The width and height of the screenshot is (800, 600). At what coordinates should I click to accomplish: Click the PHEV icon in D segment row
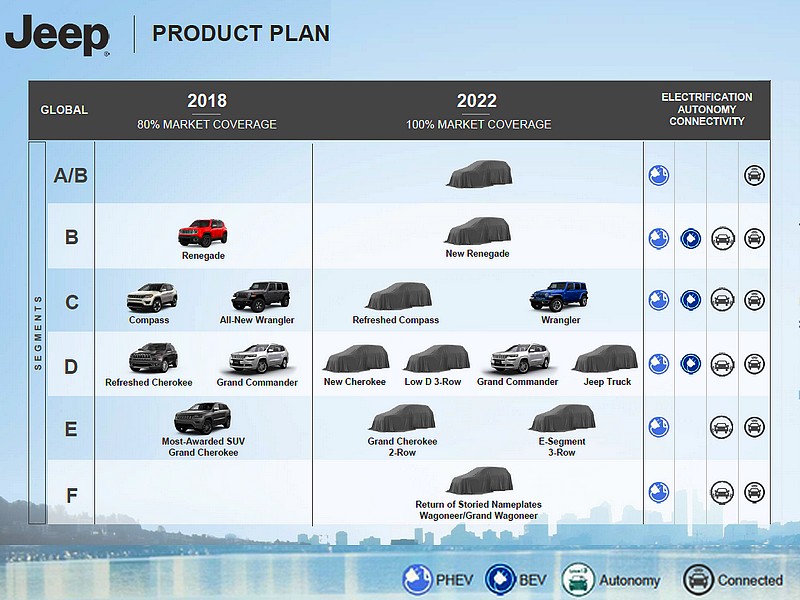(x=659, y=364)
